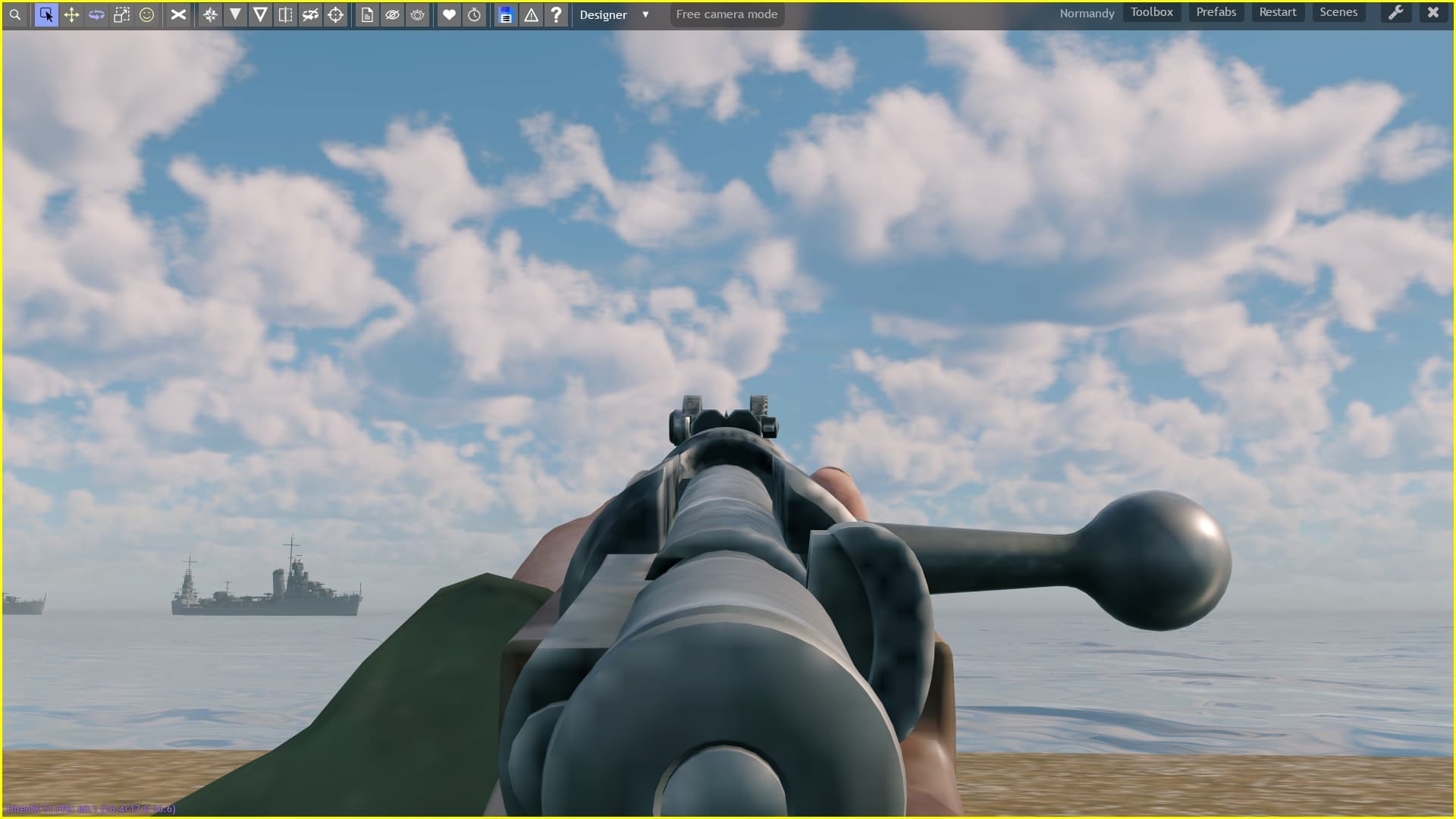
Task: Toggle the heart icon
Action: click(x=449, y=14)
